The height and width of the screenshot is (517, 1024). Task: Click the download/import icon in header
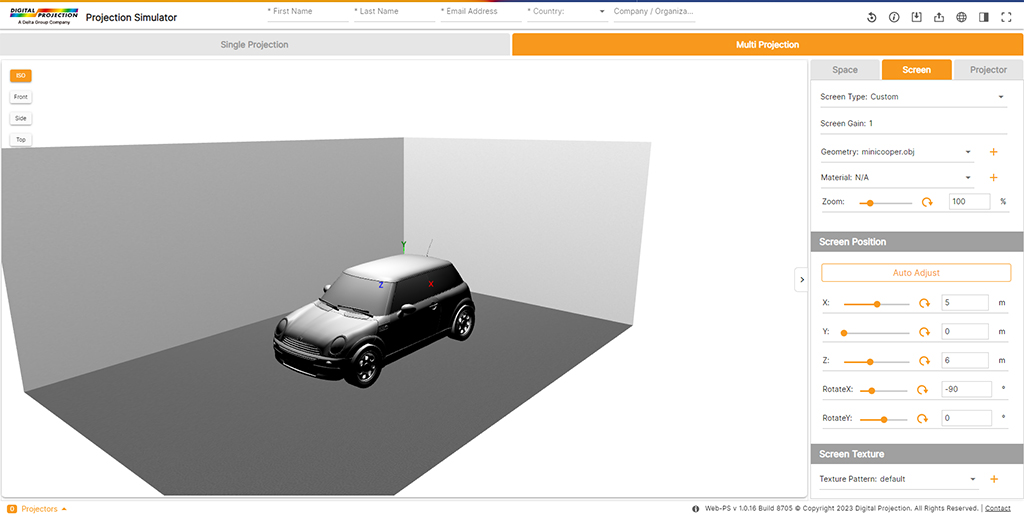pos(916,17)
